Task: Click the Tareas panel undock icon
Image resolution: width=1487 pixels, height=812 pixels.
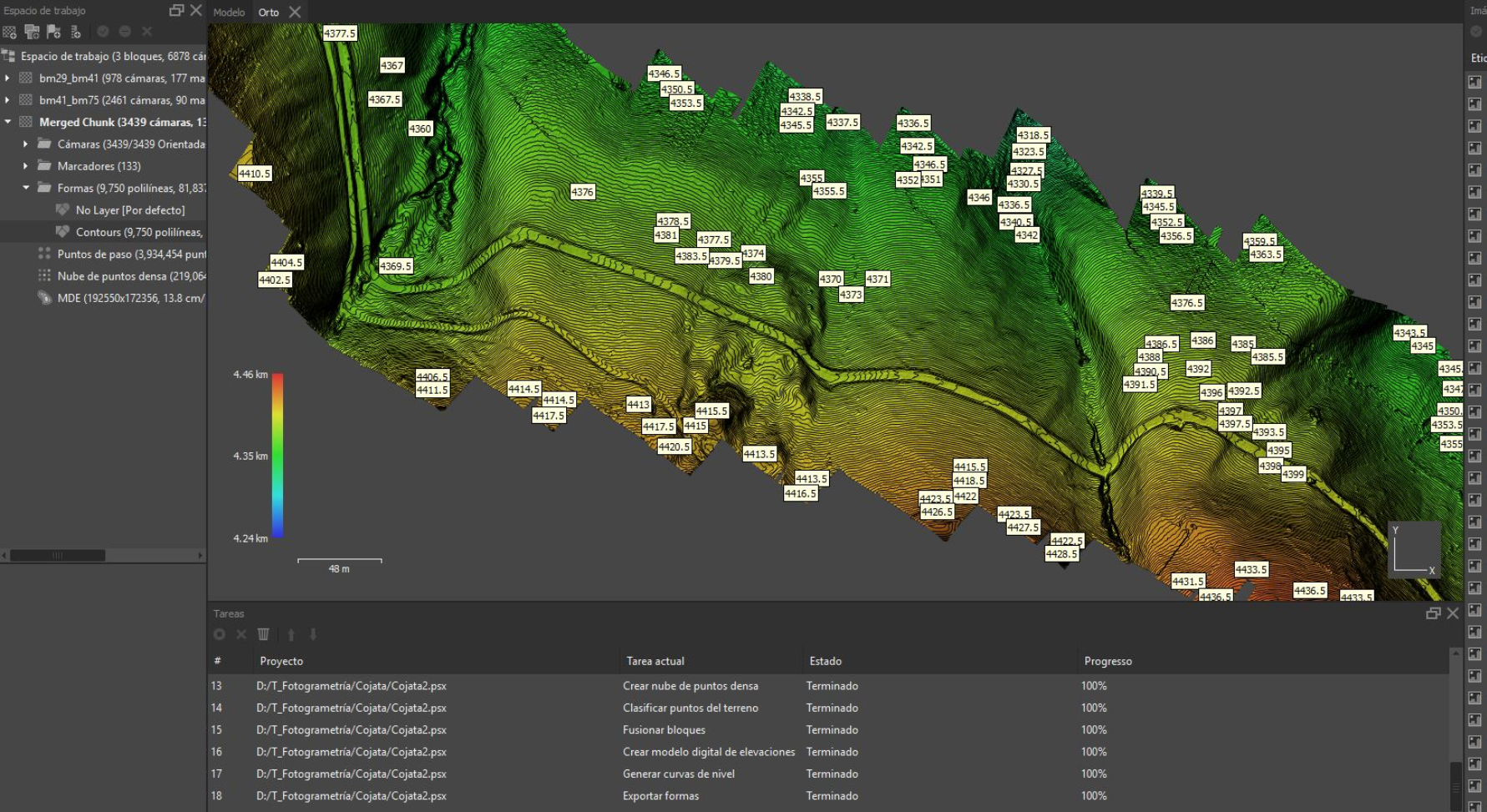Action: click(1433, 613)
